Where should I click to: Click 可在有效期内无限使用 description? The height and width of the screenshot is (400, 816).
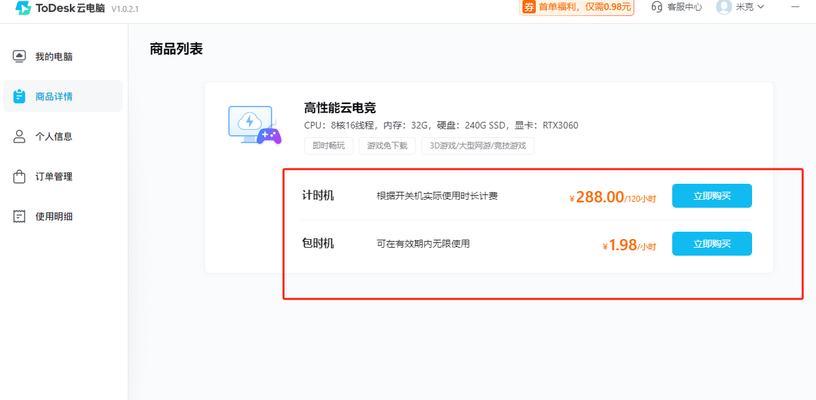tap(423, 243)
